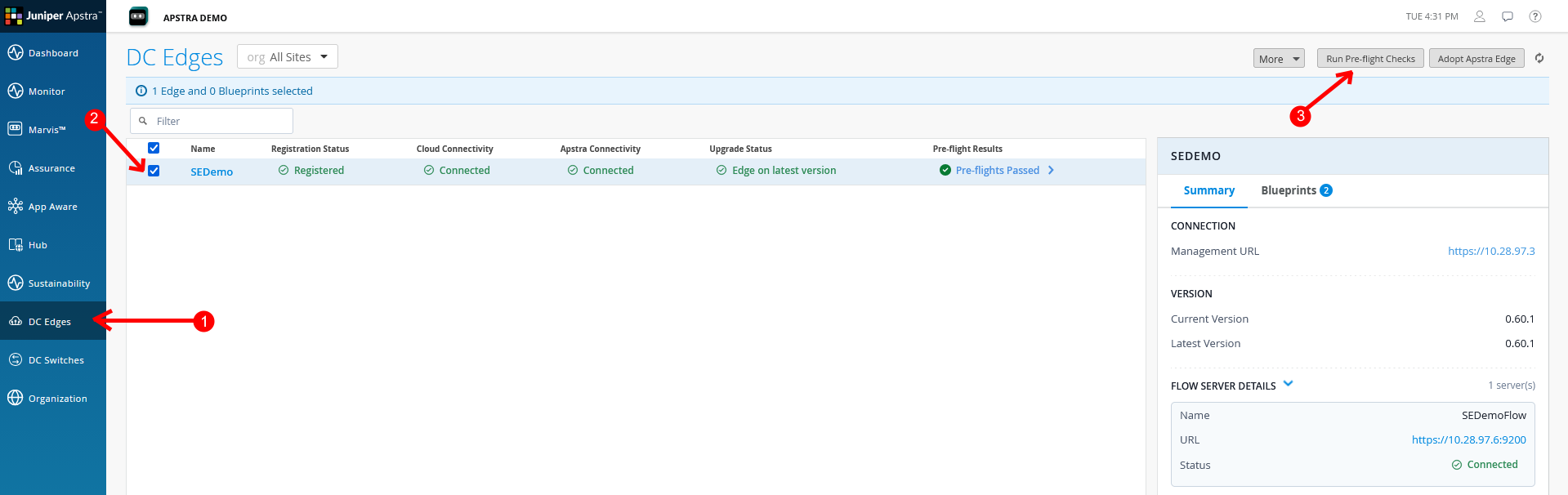Sort by Name column header
Image resolution: width=1568 pixels, height=495 pixels.
(x=203, y=149)
